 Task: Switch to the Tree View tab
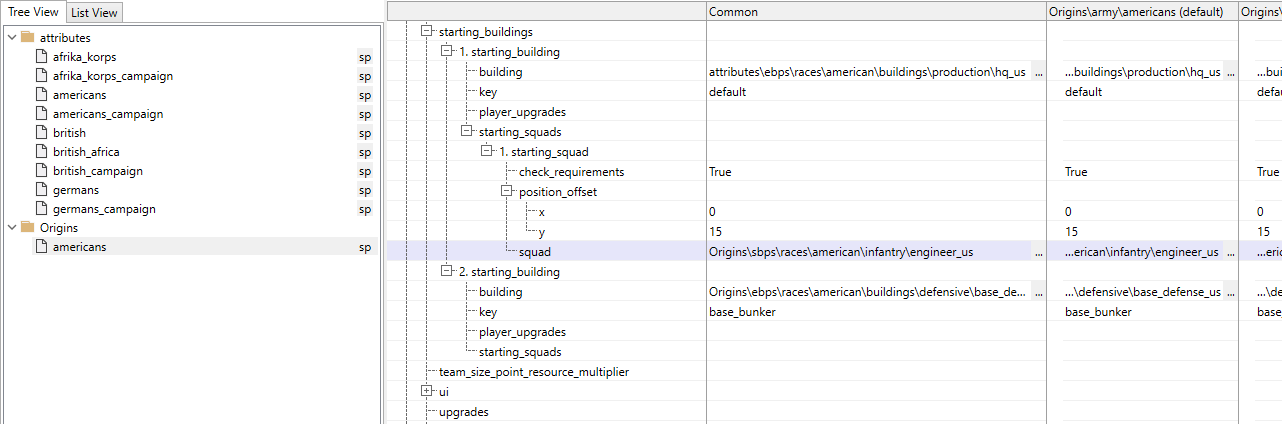tap(33, 12)
